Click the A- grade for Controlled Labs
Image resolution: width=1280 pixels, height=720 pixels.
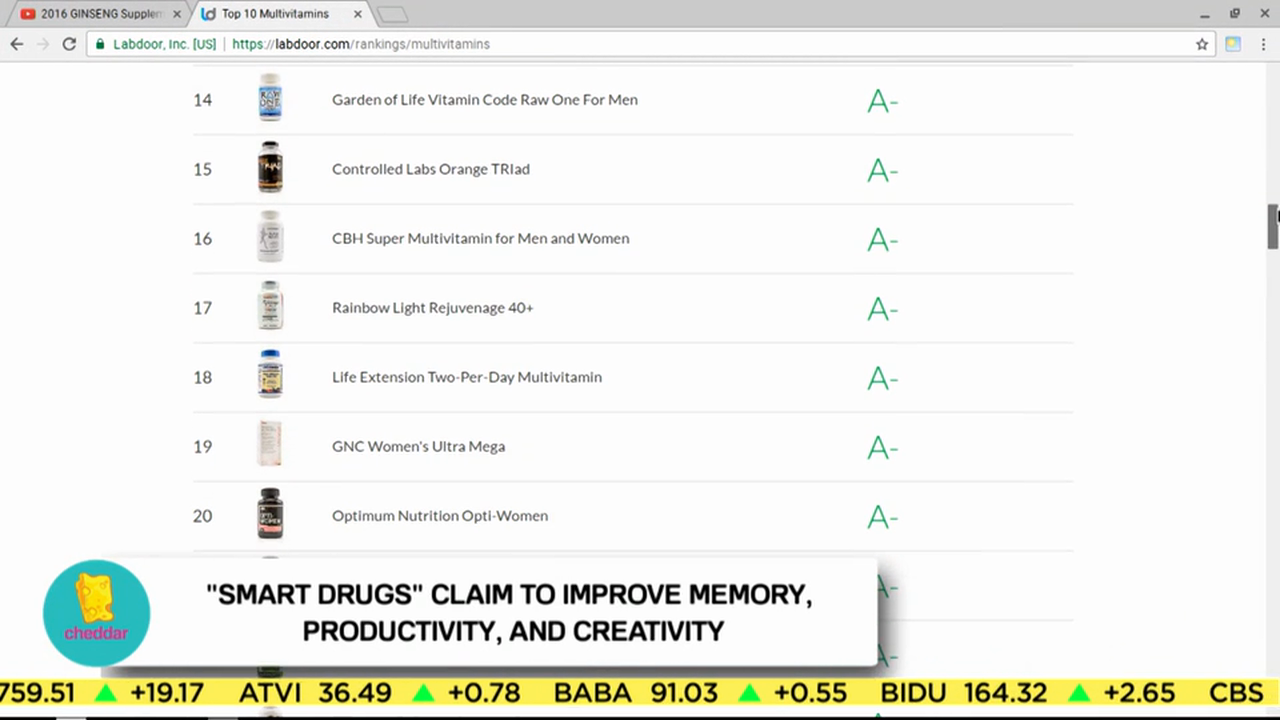click(882, 170)
